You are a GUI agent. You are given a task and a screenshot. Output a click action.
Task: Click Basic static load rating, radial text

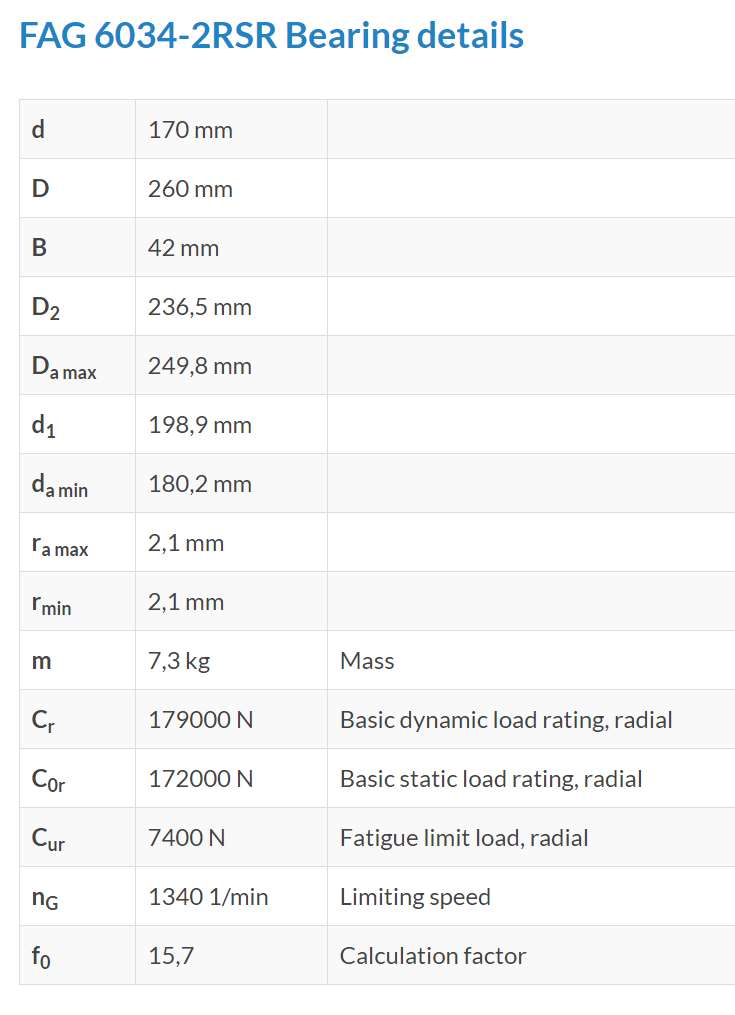(491, 779)
